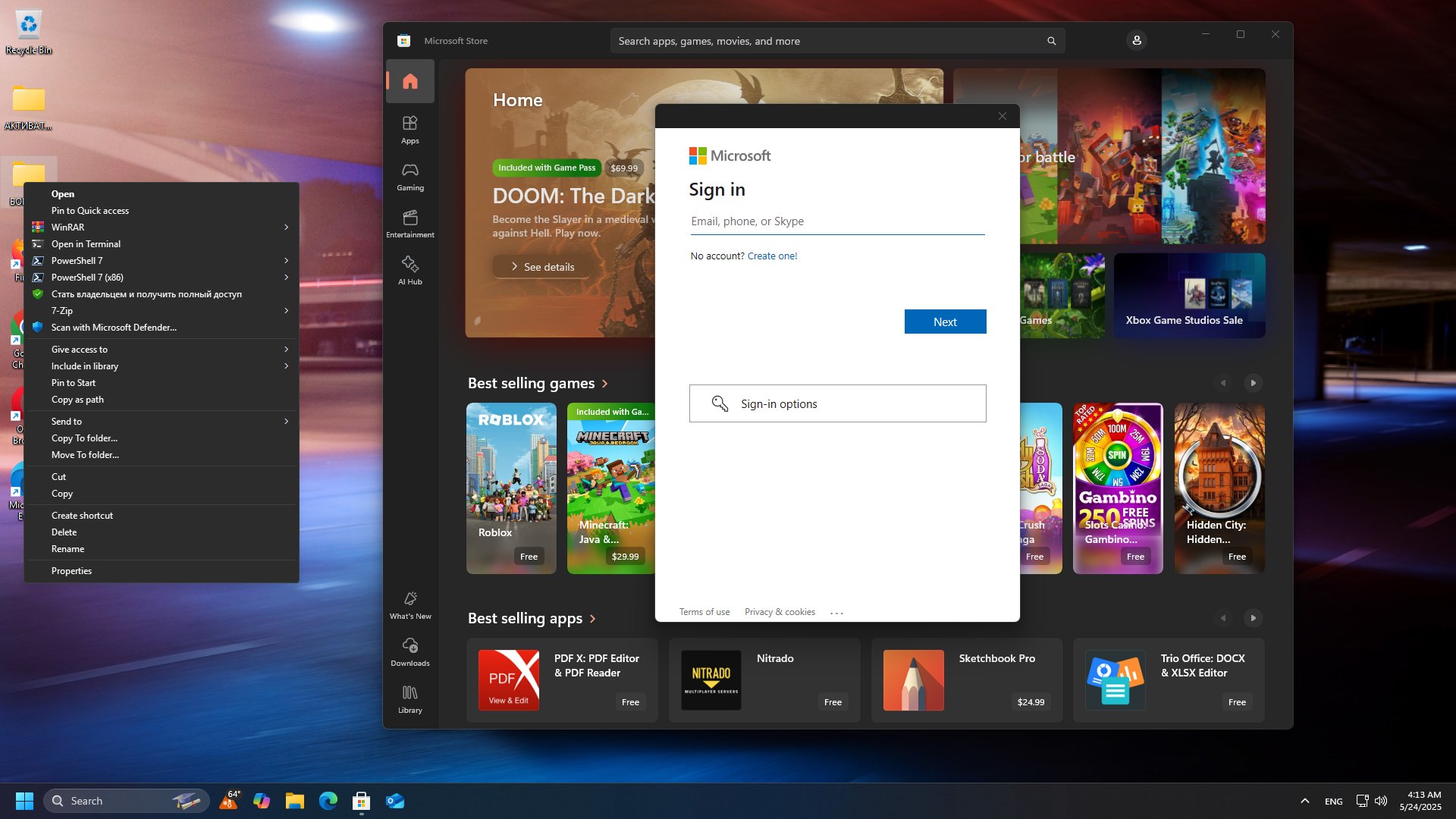Click the Store profile account icon
The width and height of the screenshot is (1456, 819).
[1136, 41]
